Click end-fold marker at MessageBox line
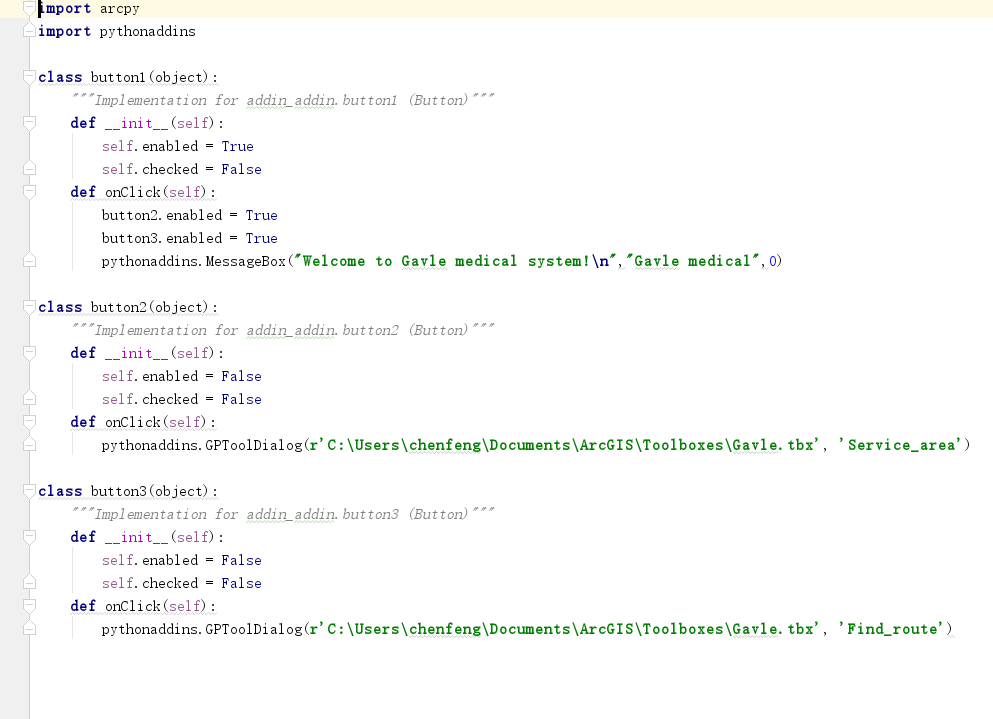The width and height of the screenshot is (993, 719). pyautogui.click(x=29, y=260)
